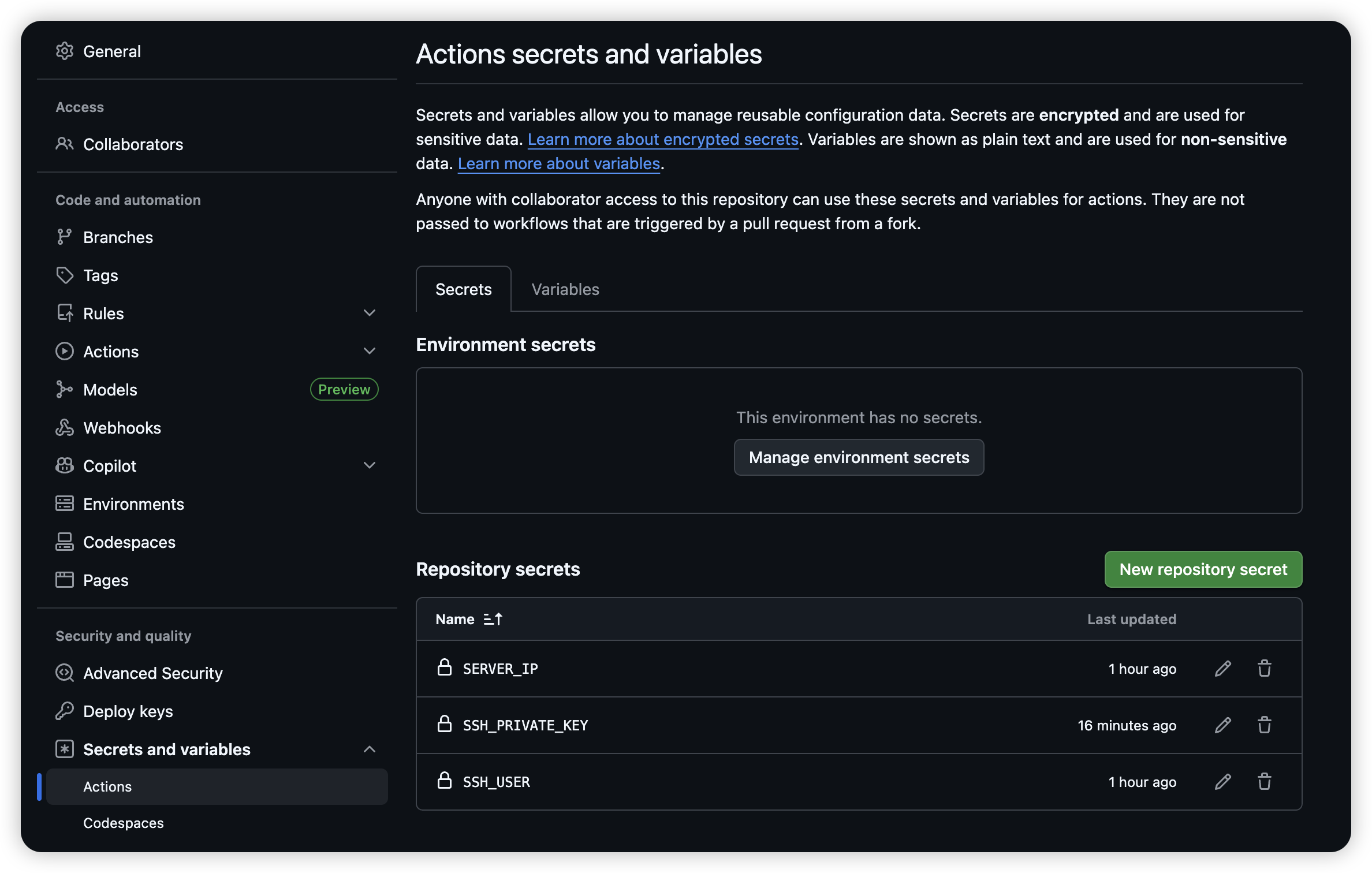Click the trash icon for SERVER_IP
Viewport: 1372px width, 873px height.
click(x=1264, y=669)
